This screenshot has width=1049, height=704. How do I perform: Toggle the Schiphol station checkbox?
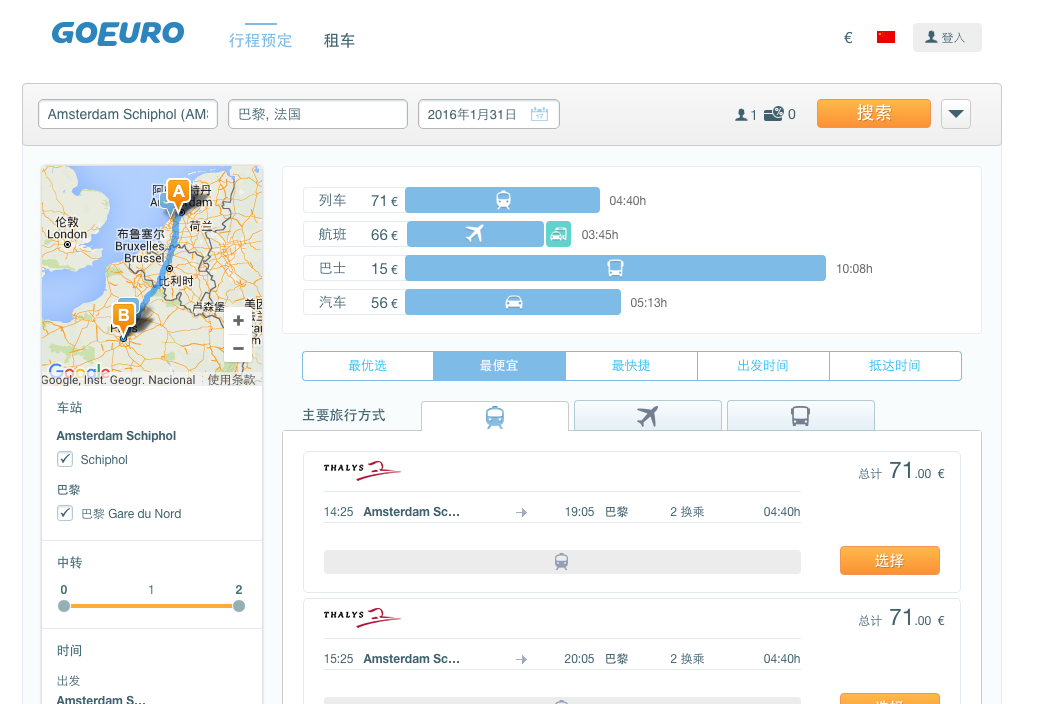(65, 459)
